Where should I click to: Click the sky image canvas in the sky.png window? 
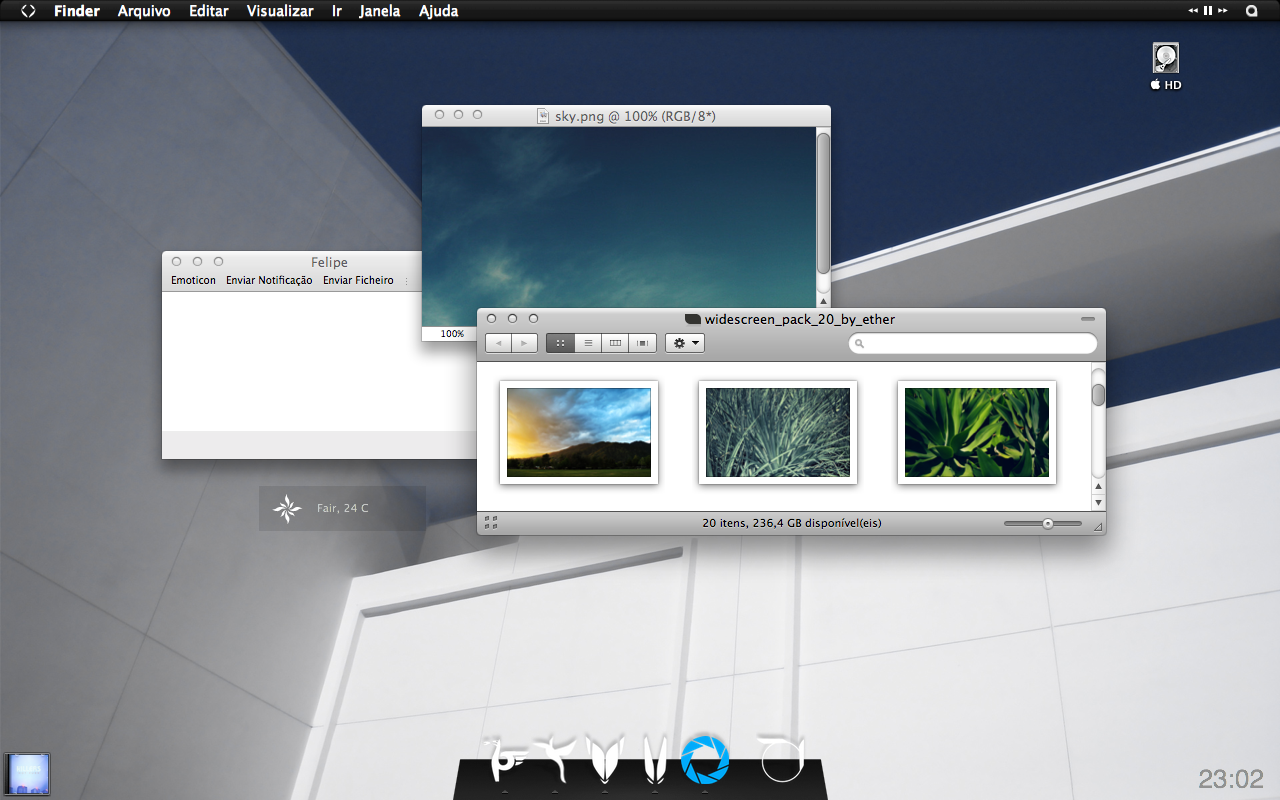[619, 226]
